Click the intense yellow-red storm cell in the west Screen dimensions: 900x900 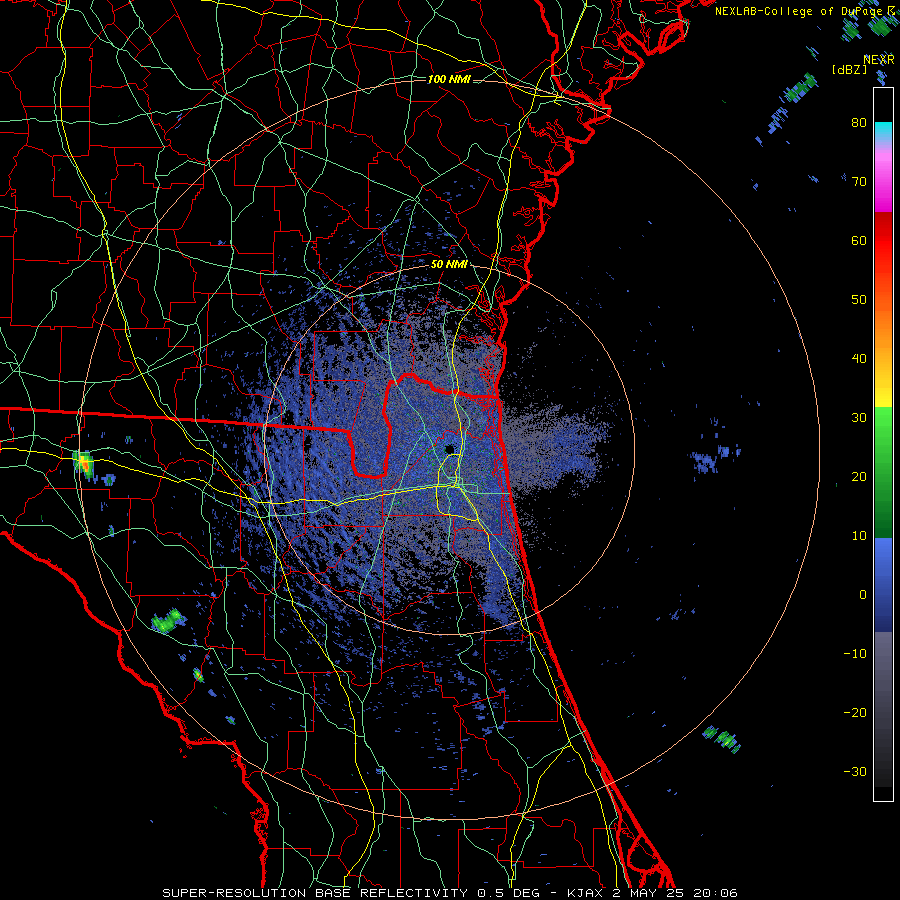click(84, 463)
